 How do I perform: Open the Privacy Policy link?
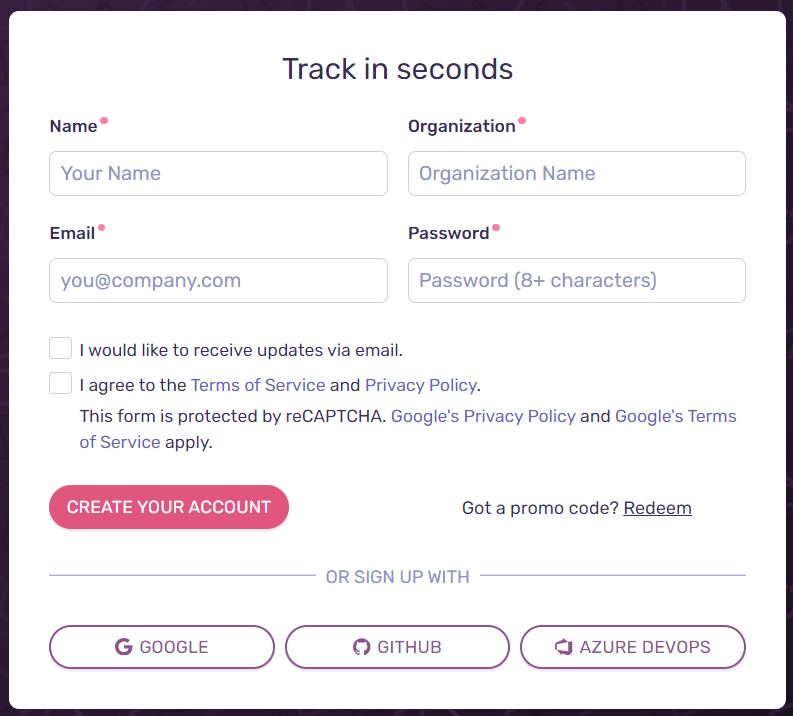421,385
